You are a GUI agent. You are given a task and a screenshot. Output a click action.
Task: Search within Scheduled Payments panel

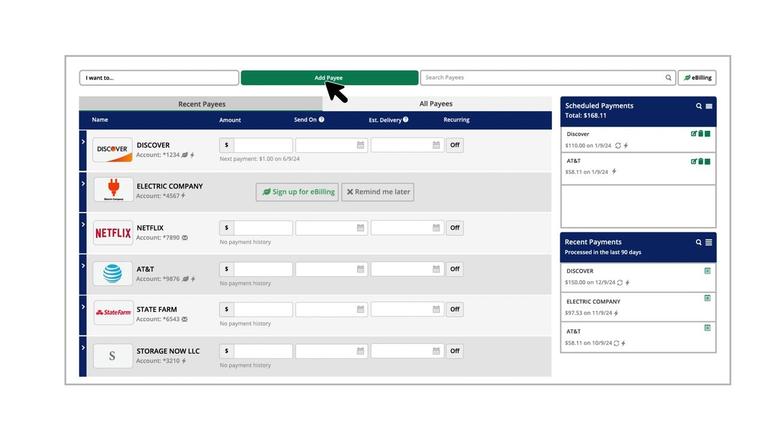(x=699, y=106)
